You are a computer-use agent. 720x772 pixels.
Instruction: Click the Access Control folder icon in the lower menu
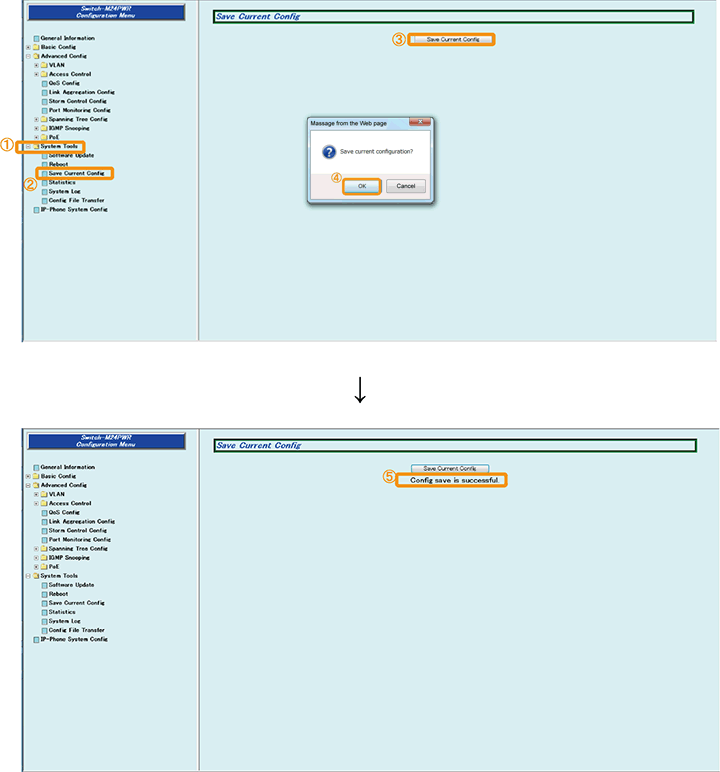44,503
